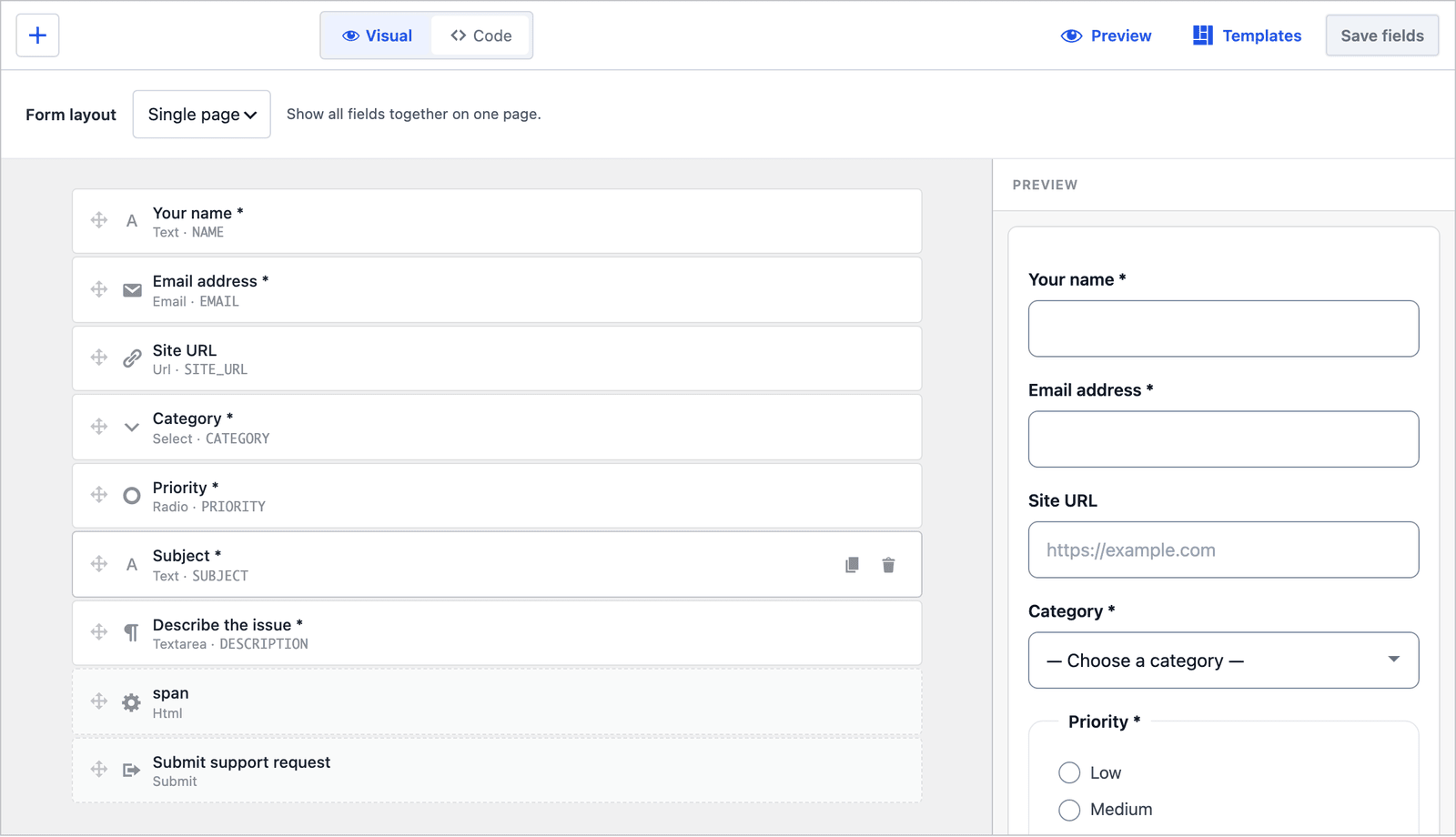Click the paragraph icon of Describe the issue
This screenshot has width=1456, height=837.
pyautogui.click(x=132, y=633)
